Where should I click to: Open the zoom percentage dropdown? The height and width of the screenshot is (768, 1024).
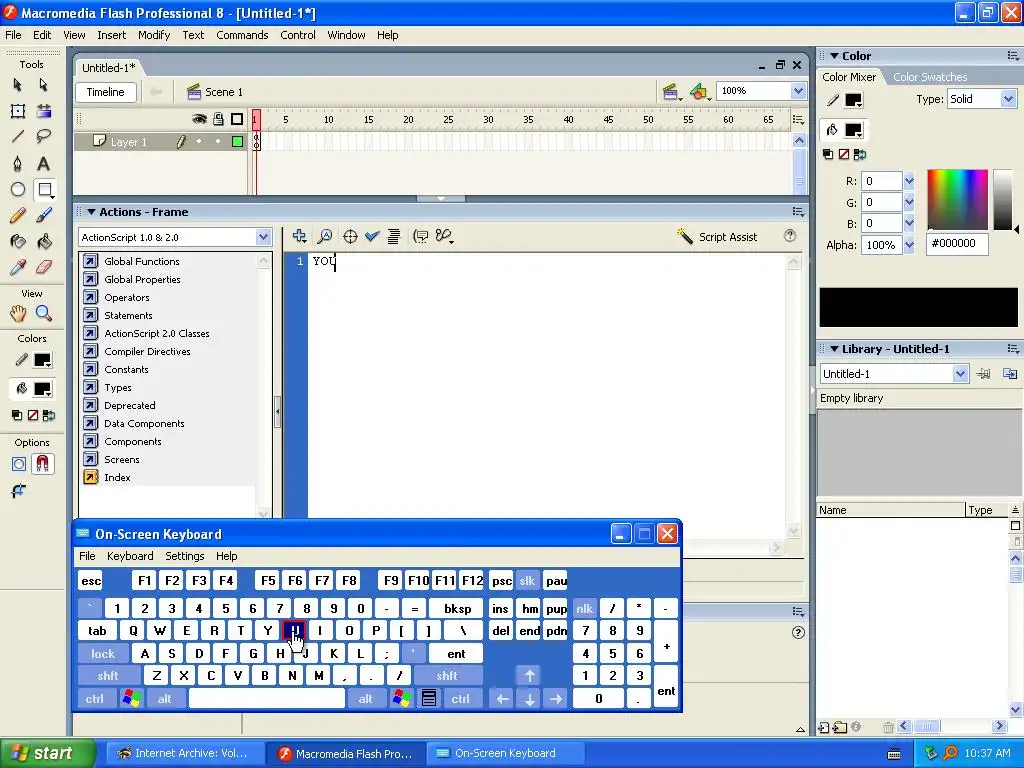(798, 91)
